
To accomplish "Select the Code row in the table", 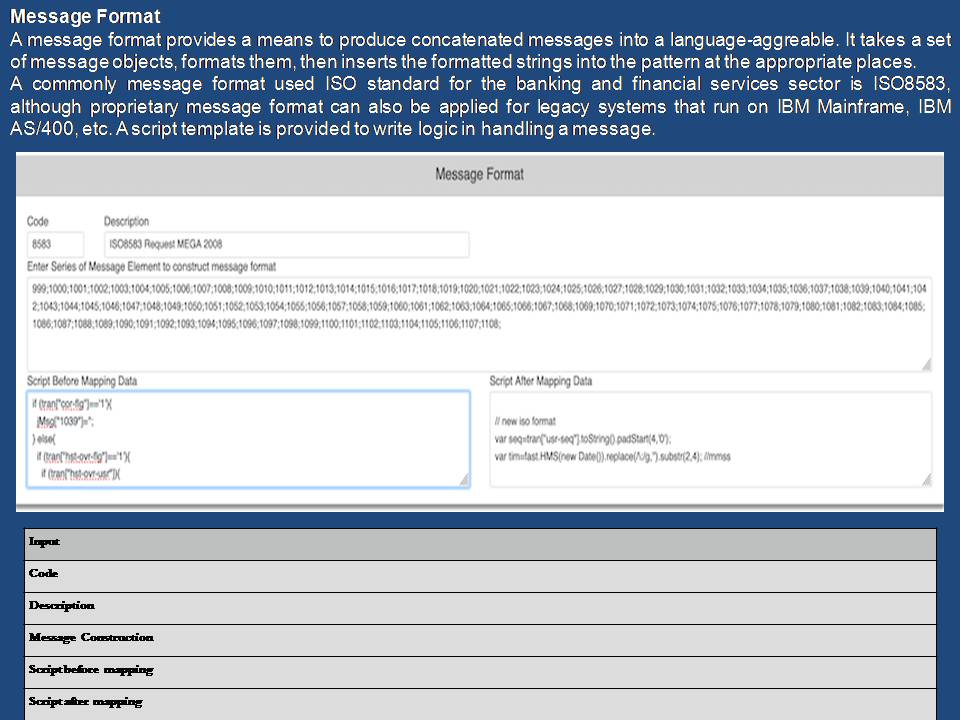I will 480,575.
